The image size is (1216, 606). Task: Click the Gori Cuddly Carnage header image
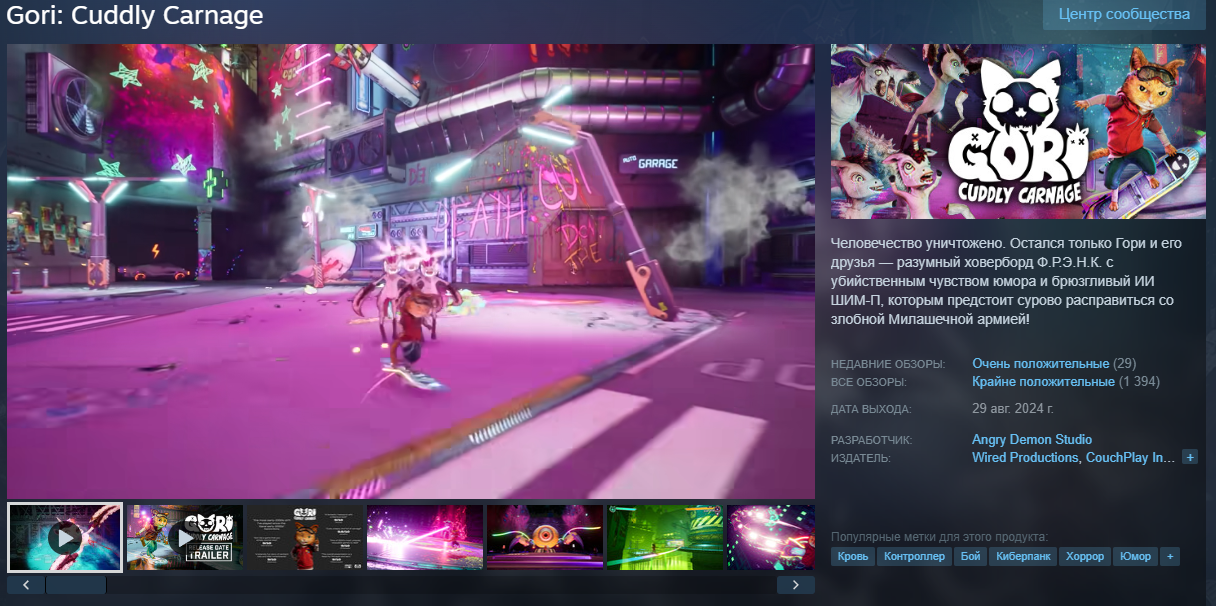point(1018,131)
